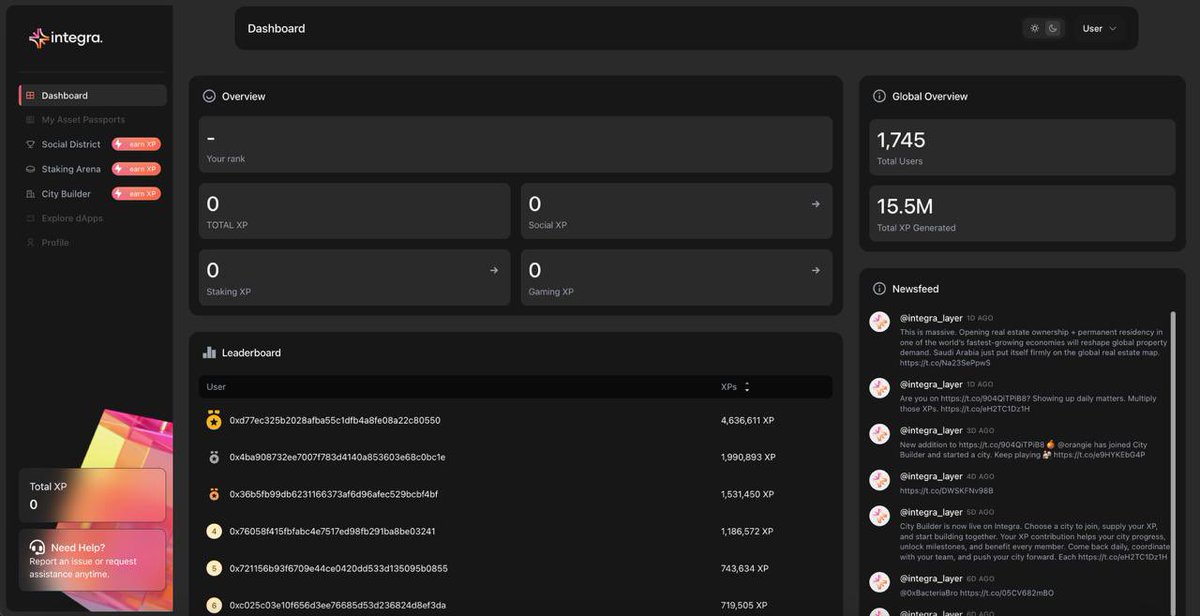
Task: Click the 4,636,611 XP value
Action: [747, 421]
